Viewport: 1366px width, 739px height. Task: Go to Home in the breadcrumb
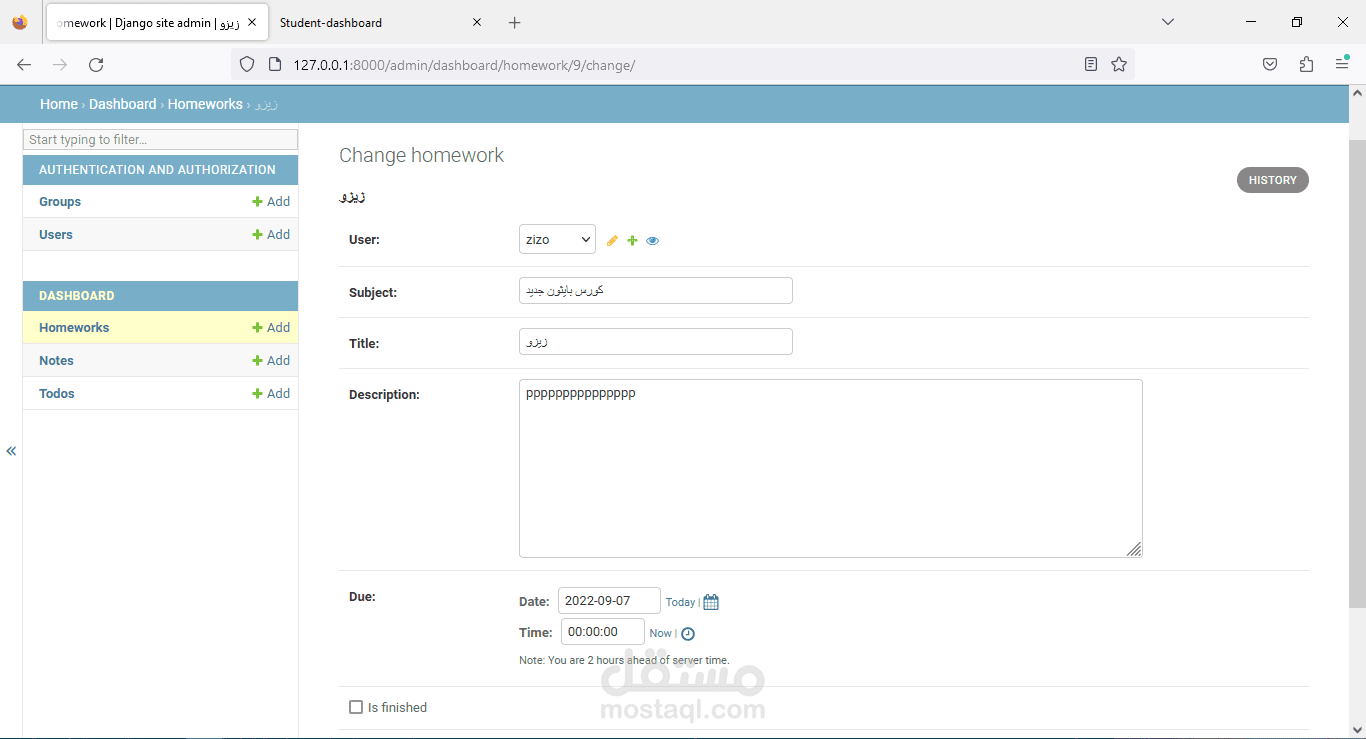(59, 104)
